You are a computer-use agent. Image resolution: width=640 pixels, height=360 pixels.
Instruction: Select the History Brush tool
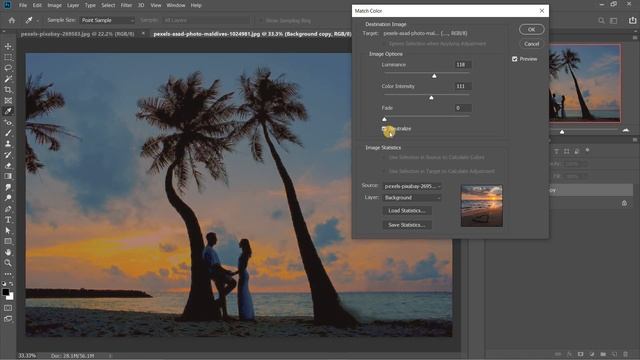[8, 155]
